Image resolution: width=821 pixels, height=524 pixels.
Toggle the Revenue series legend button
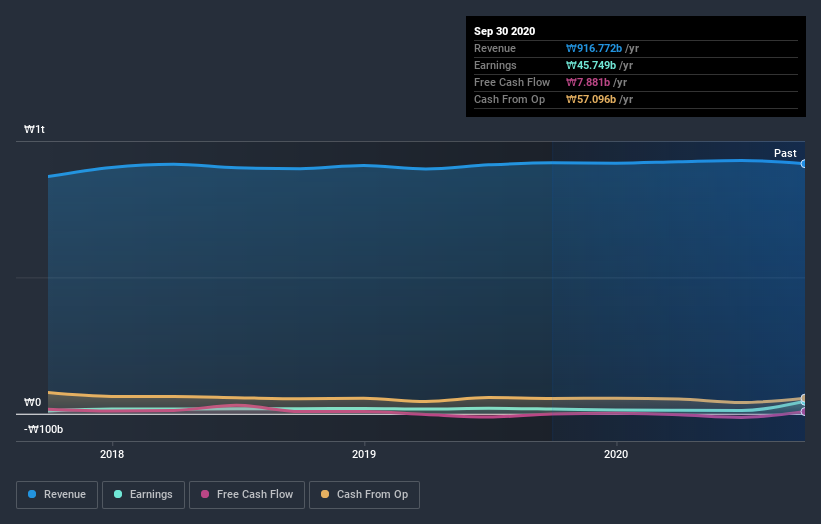57,495
